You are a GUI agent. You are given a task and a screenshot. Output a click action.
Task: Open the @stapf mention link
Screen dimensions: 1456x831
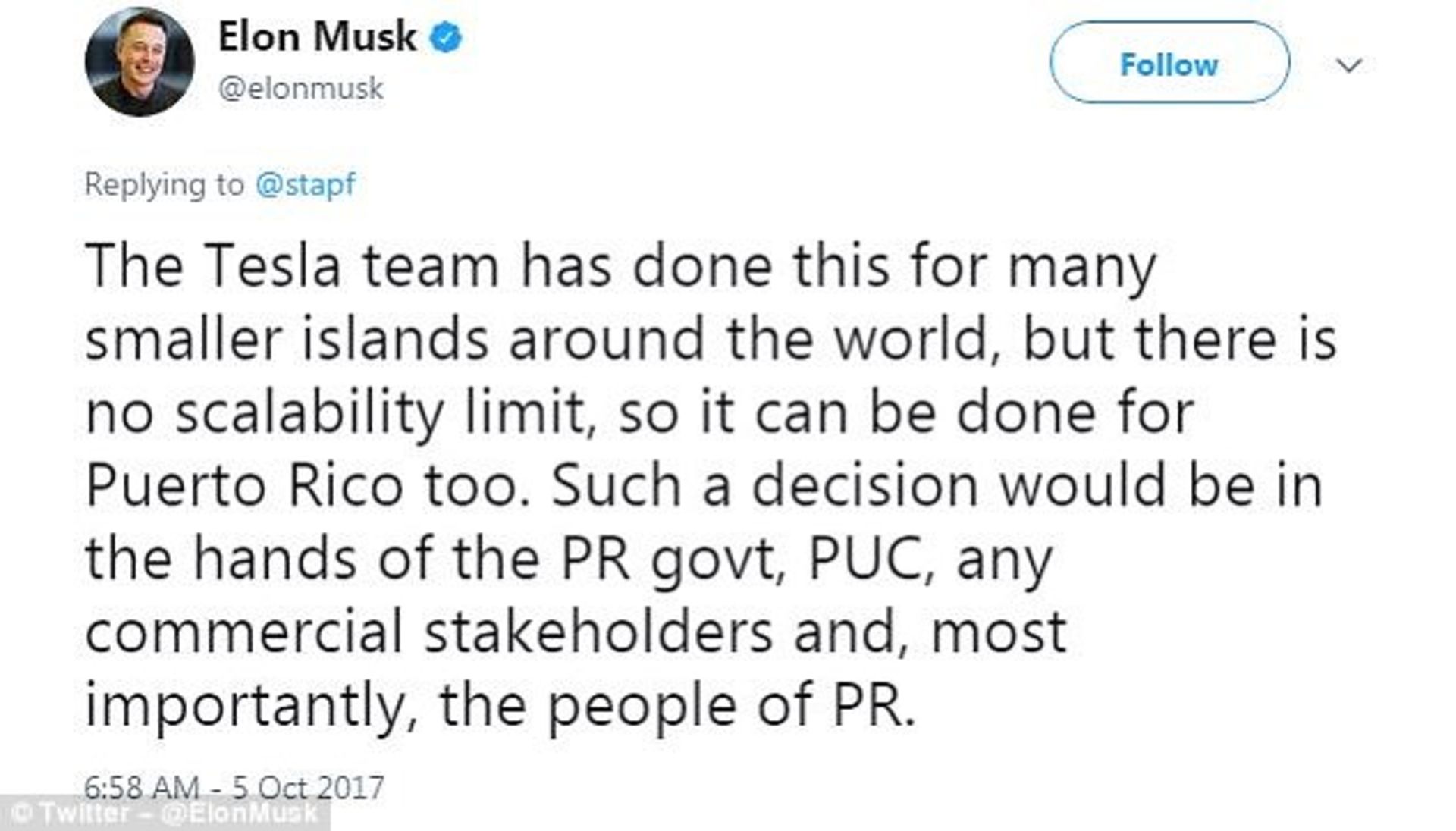(306, 184)
